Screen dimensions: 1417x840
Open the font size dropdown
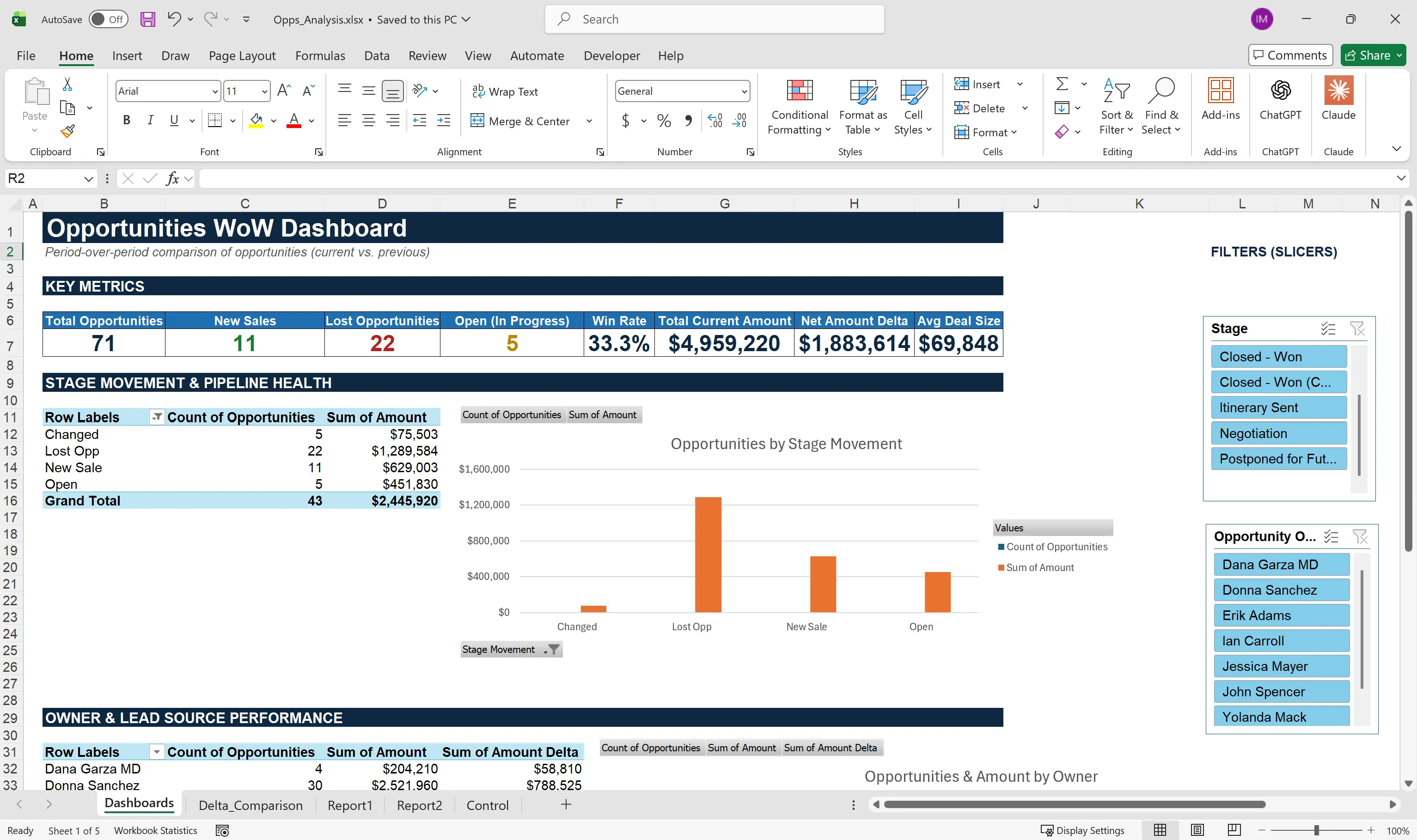[x=264, y=91]
